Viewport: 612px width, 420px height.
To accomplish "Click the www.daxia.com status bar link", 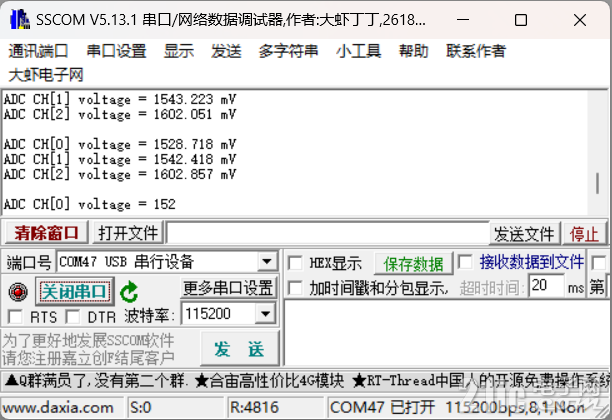I will pos(58,408).
